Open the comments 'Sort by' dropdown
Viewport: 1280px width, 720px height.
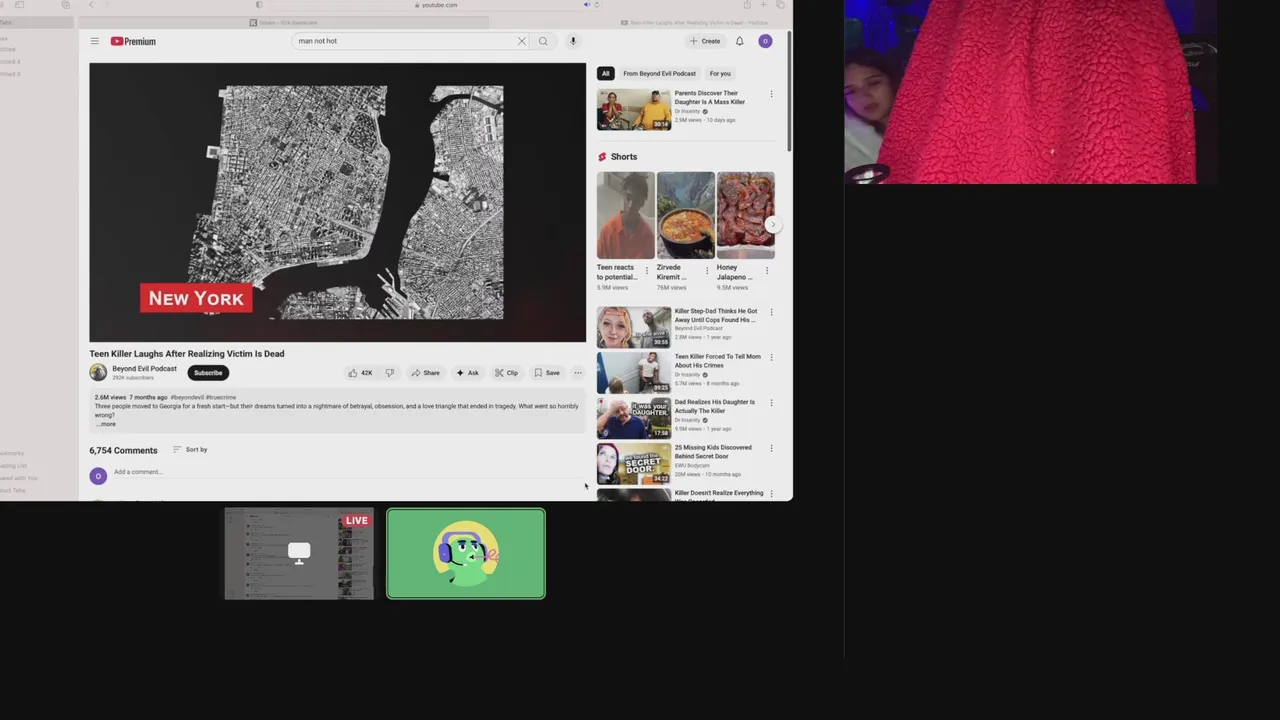(190, 449)
